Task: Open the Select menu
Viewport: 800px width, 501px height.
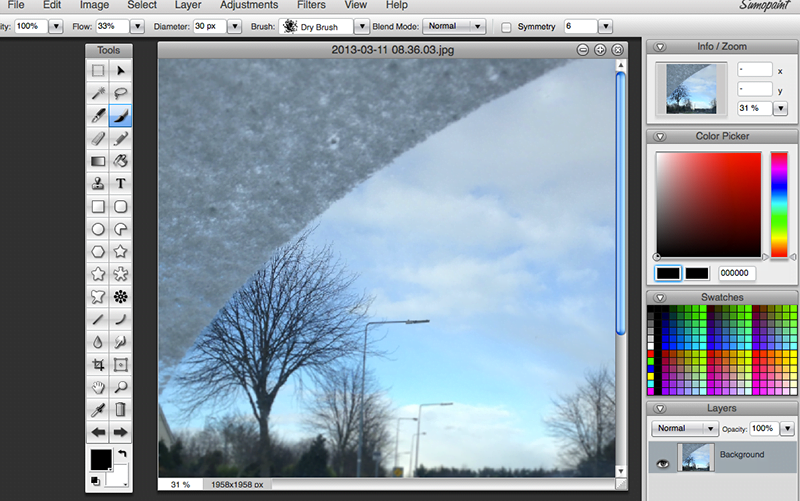Action: point(142,5)
